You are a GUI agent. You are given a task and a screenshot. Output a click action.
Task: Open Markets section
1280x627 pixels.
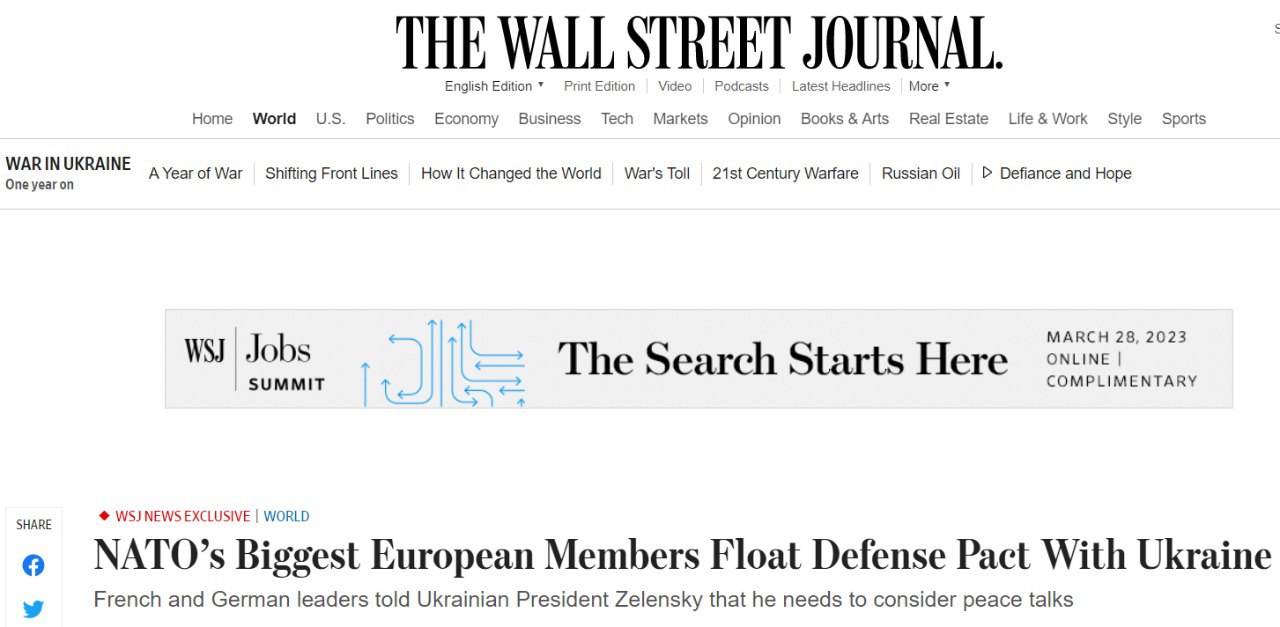coord(680,118)
